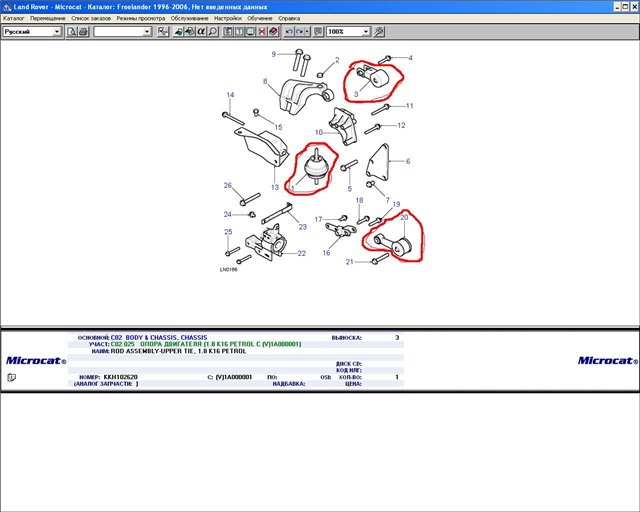Select callout number 12 in diagram
This screenshot has width=640, height=512.
pos(401,125)
